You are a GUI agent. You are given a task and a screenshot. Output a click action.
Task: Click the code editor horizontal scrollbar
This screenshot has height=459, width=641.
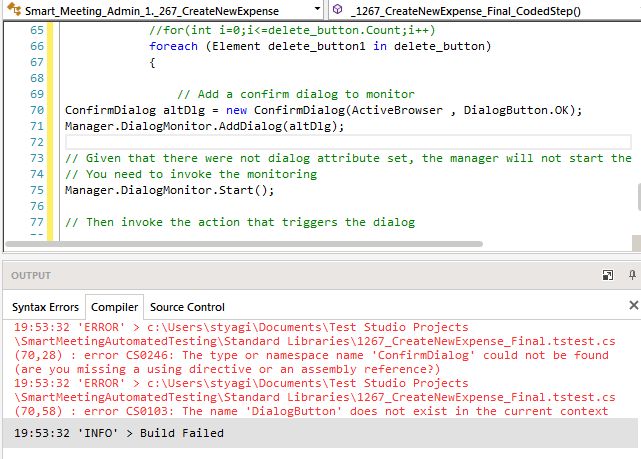pyautogui.click(x=300, y=243)
